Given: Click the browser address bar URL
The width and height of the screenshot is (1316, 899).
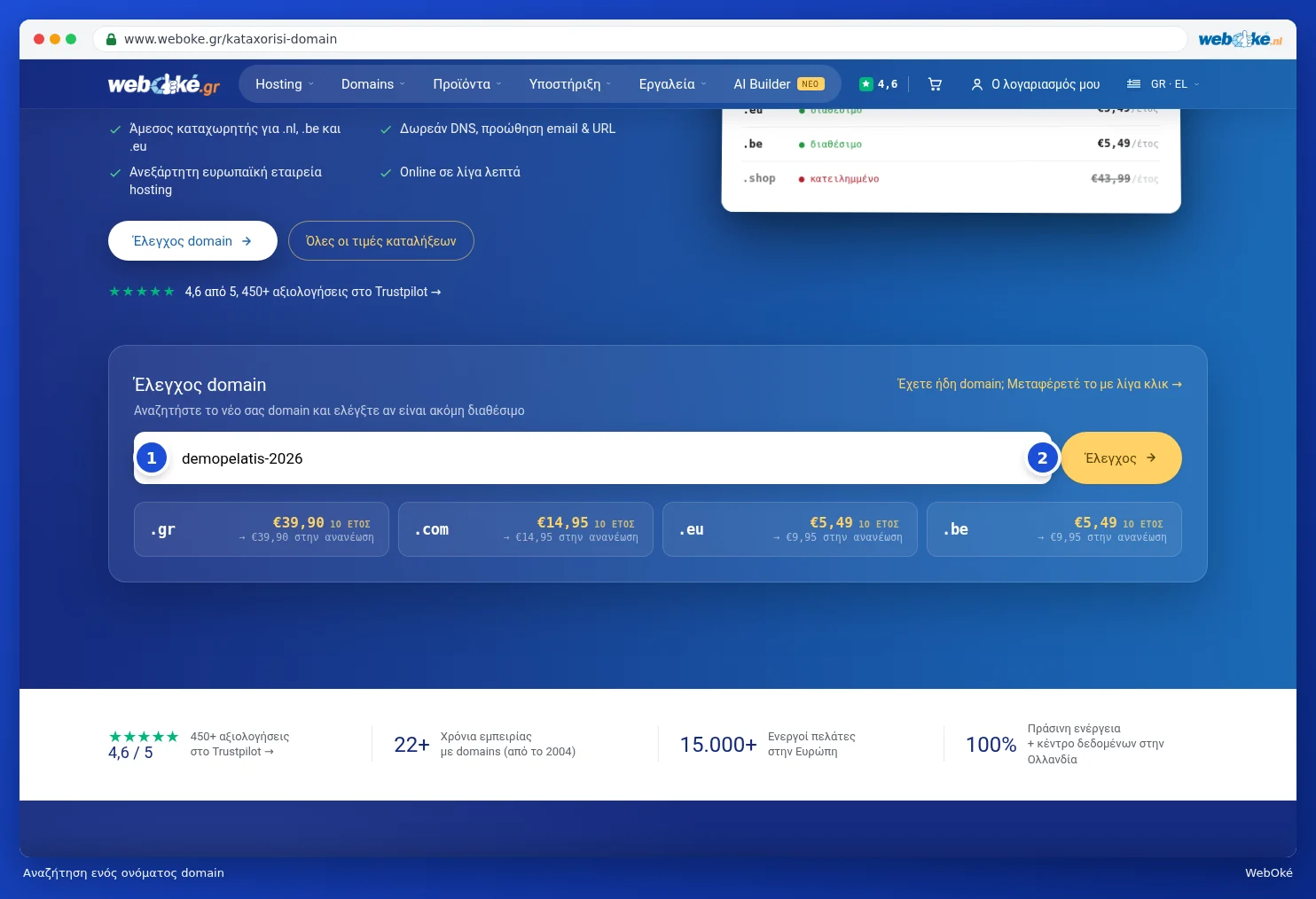Looking at the screenshot, I should (231, 39).
